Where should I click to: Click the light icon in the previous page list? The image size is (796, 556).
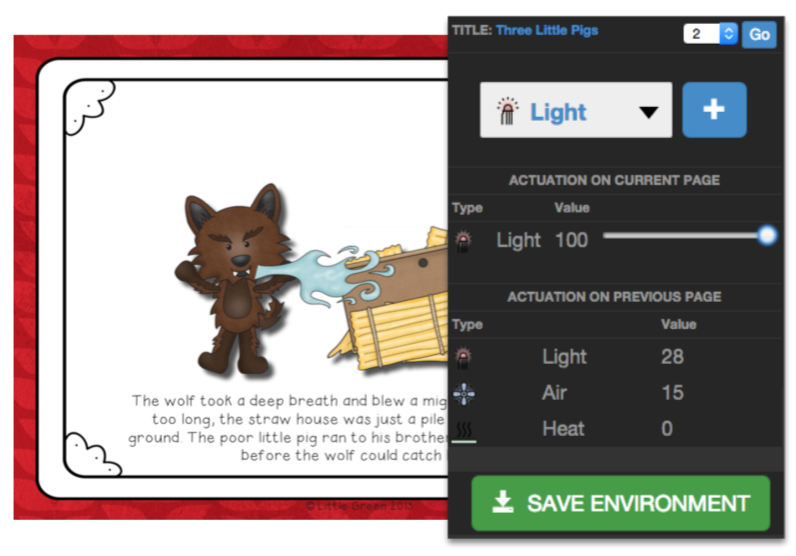pyautogui.click(x=463, y=357)
